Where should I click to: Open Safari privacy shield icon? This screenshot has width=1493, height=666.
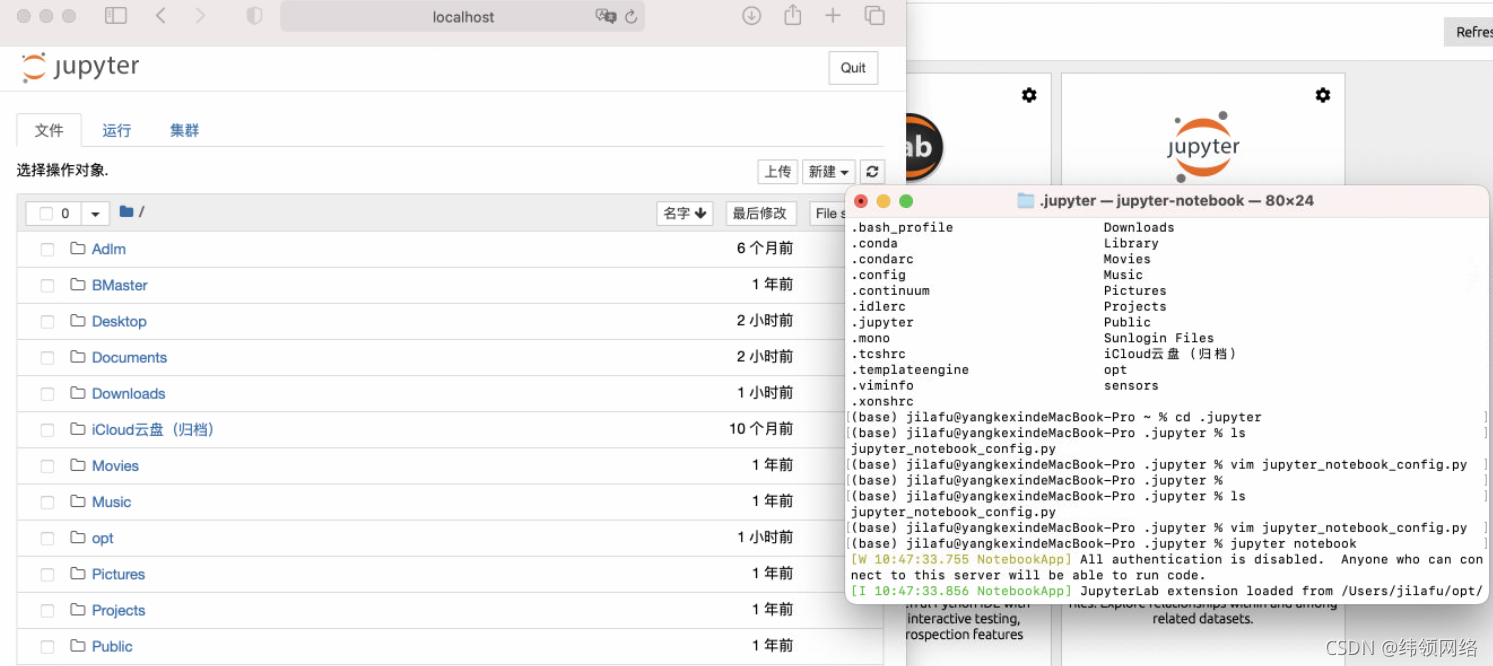(254, 16)
